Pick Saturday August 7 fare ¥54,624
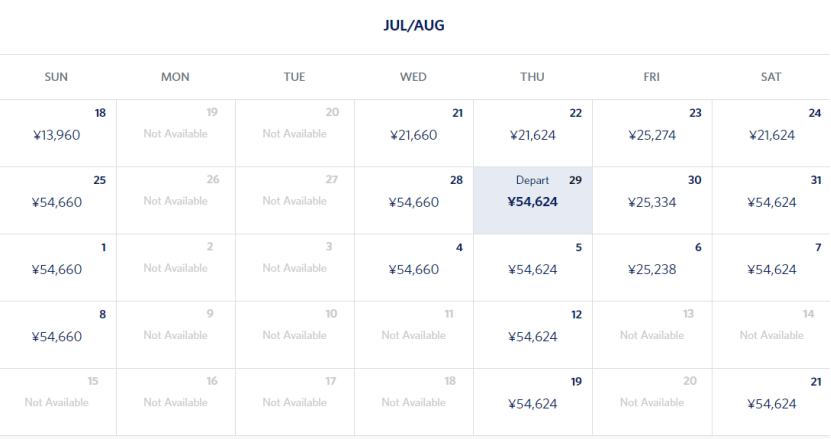Screen dimensions: 831x439 tap(771, 268)
